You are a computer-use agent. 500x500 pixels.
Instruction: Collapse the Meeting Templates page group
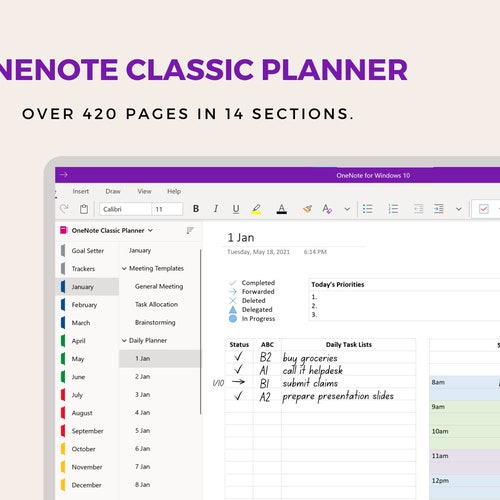[124, 268]
